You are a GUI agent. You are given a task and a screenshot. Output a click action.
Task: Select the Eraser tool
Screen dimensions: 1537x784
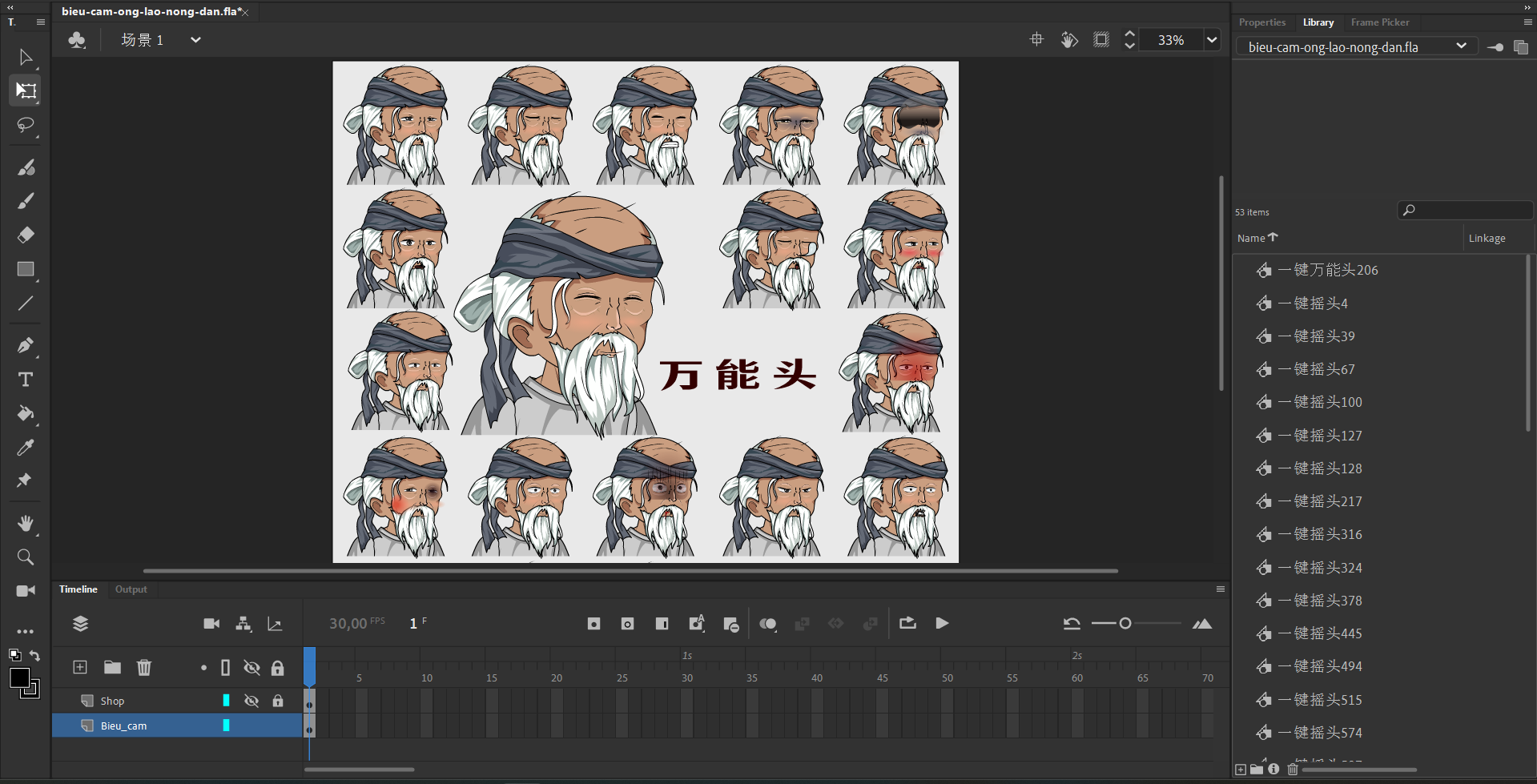26,235
